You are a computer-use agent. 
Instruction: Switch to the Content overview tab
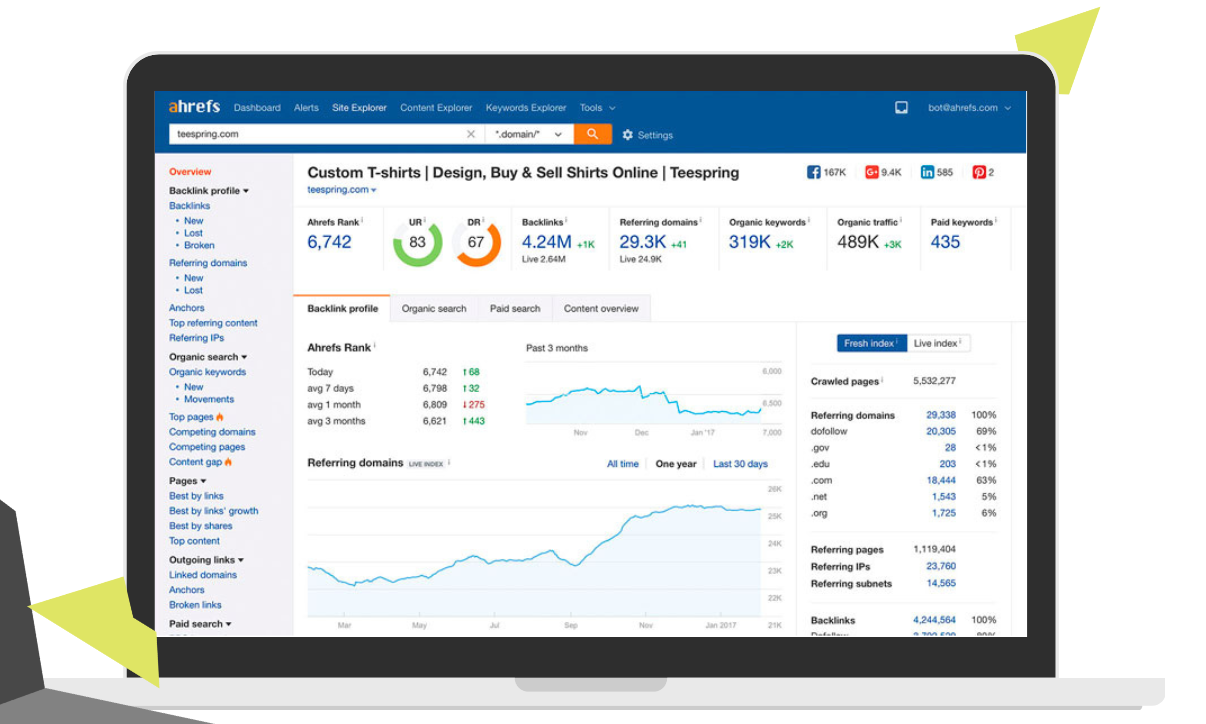coord(601,309)
